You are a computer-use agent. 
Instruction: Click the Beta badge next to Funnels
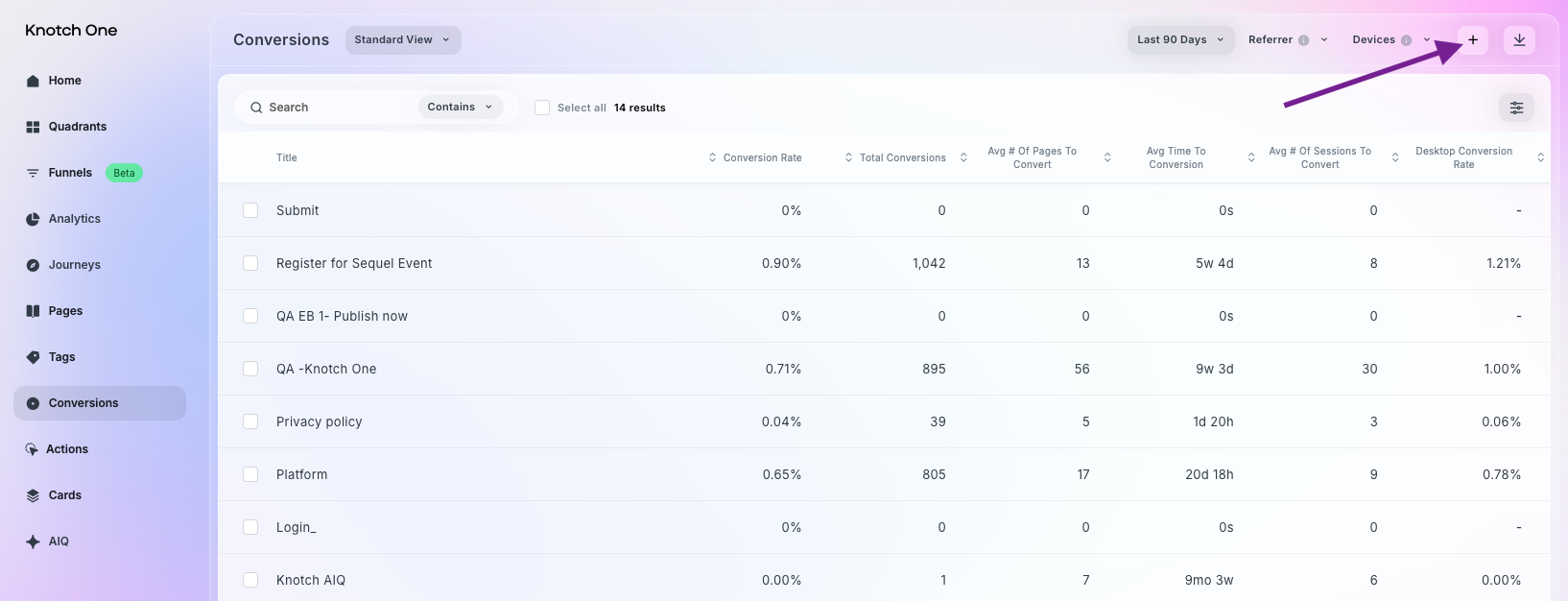click(124, 173)
